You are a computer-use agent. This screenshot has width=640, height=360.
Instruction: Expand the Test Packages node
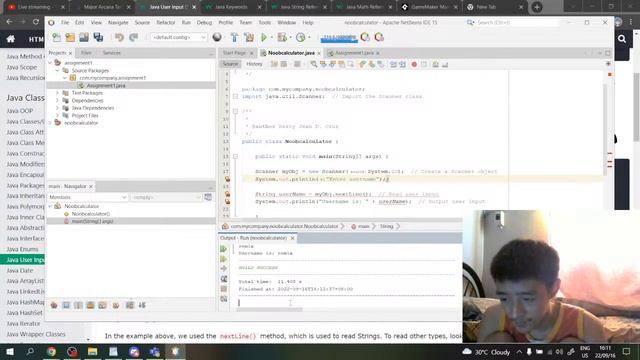click(x=58, y=93)
